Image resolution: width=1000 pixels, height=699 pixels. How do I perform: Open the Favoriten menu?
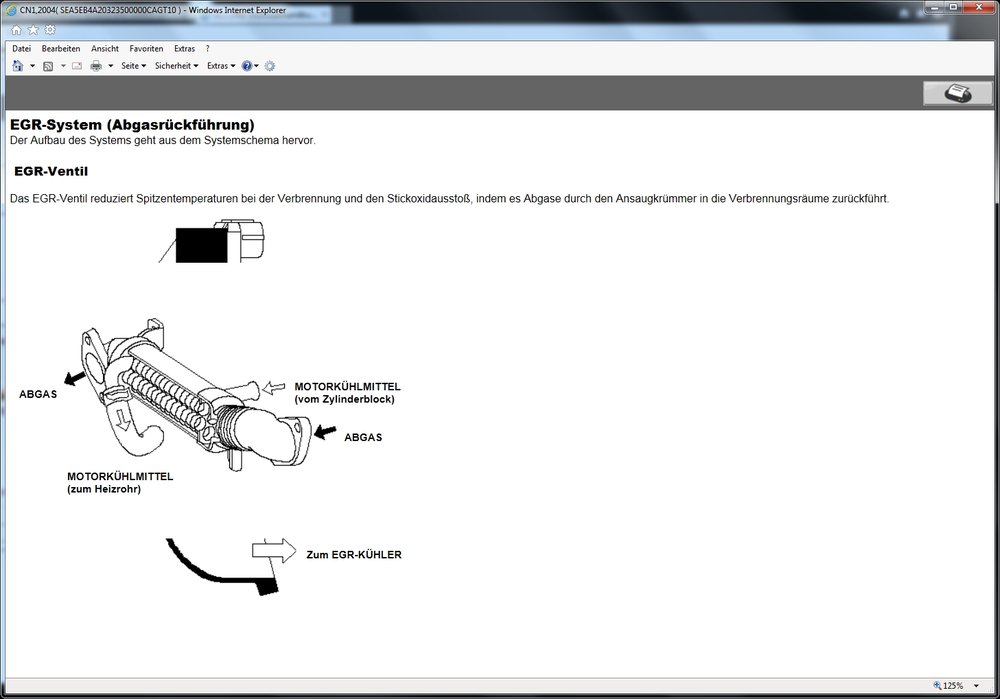pos(146,48)
